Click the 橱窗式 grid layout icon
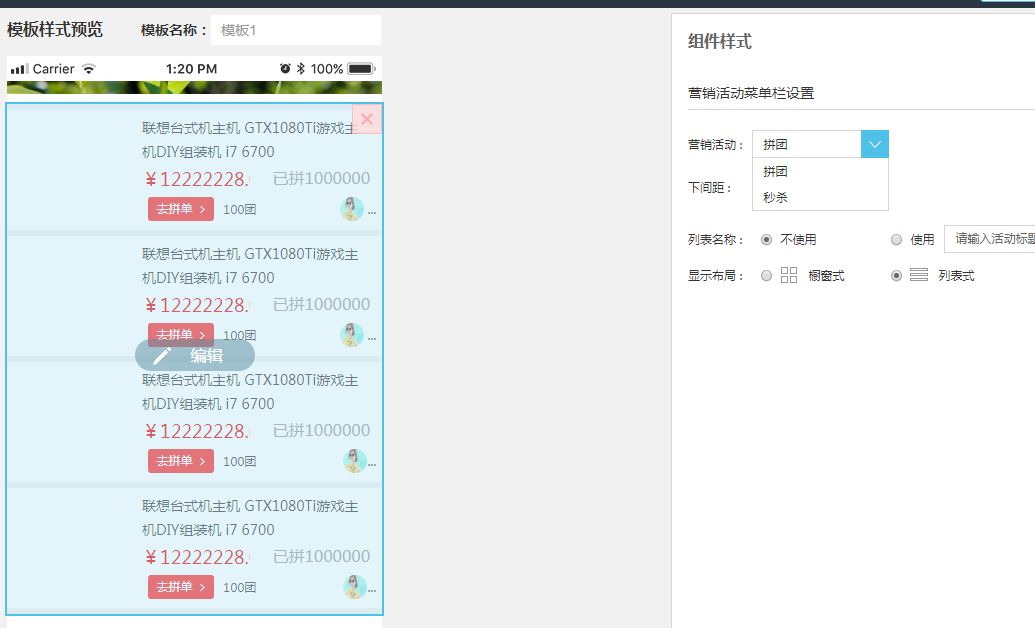The width and height of the screenshot is (1035, 628). click(789, 275)
